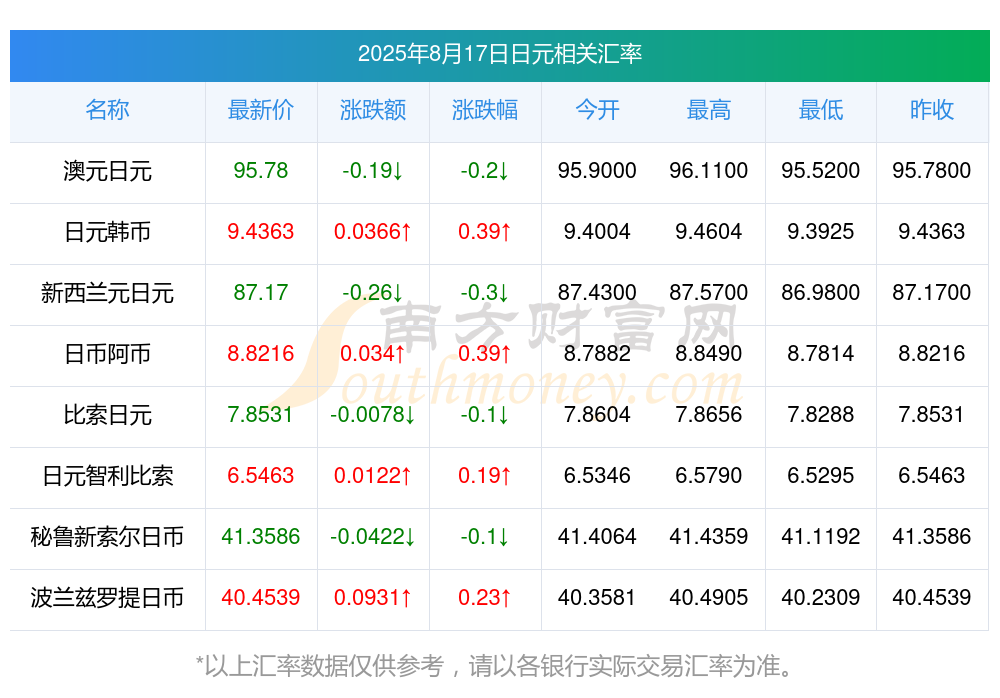
Task: Select the 新西兰元日元 row name
Action: click(107, 293)
